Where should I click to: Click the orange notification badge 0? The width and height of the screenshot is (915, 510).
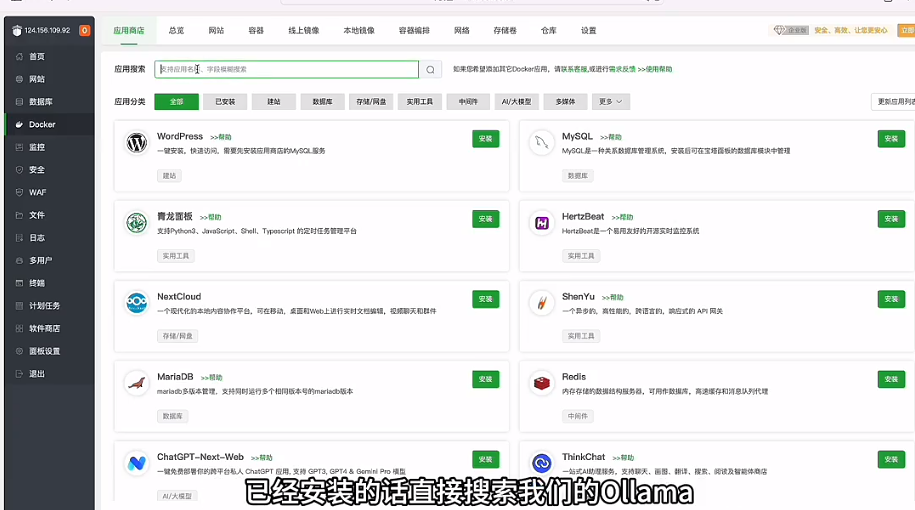[x=85, y=30]
